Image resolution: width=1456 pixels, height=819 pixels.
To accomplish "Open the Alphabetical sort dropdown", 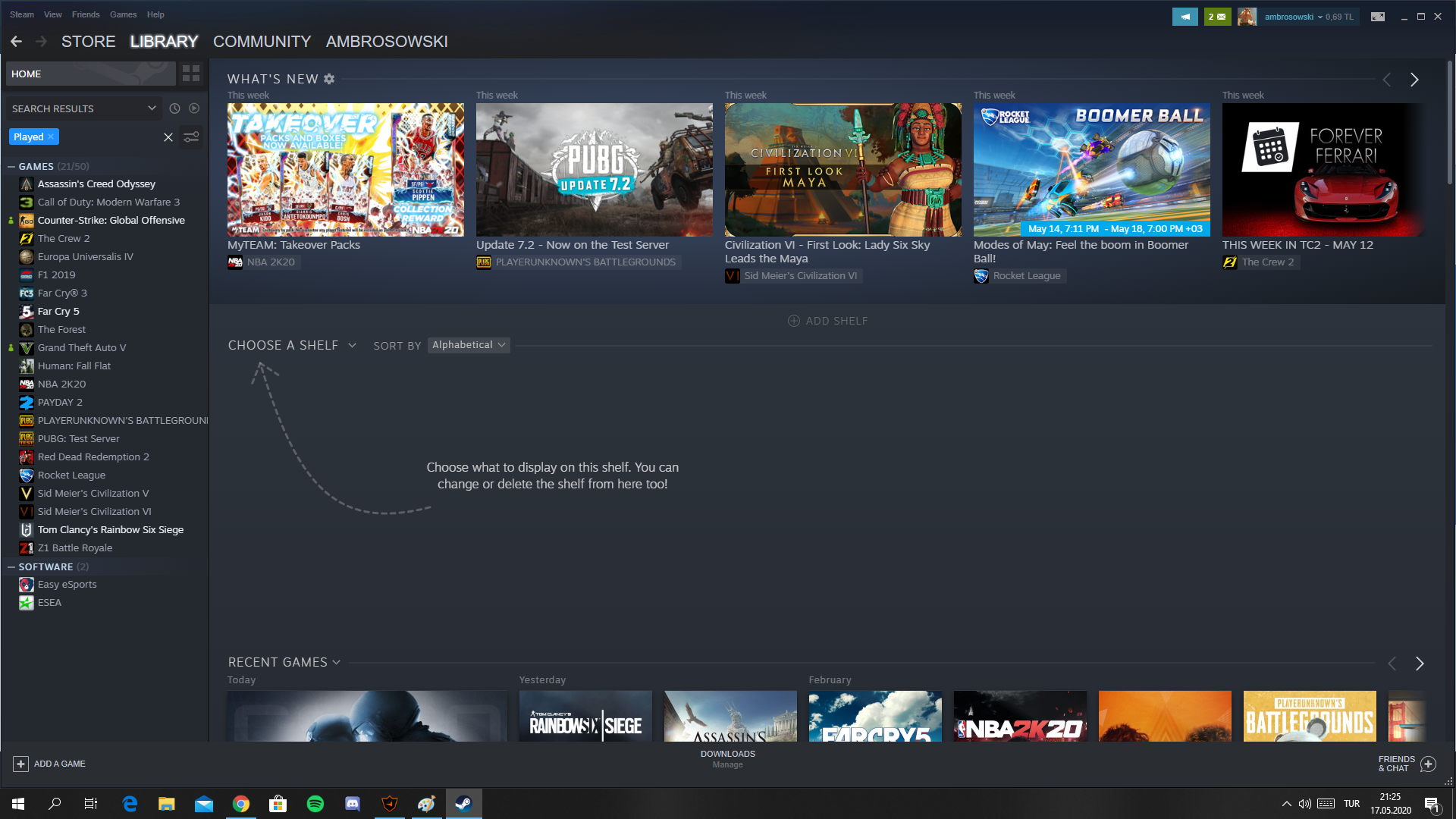I will [469, 345].
